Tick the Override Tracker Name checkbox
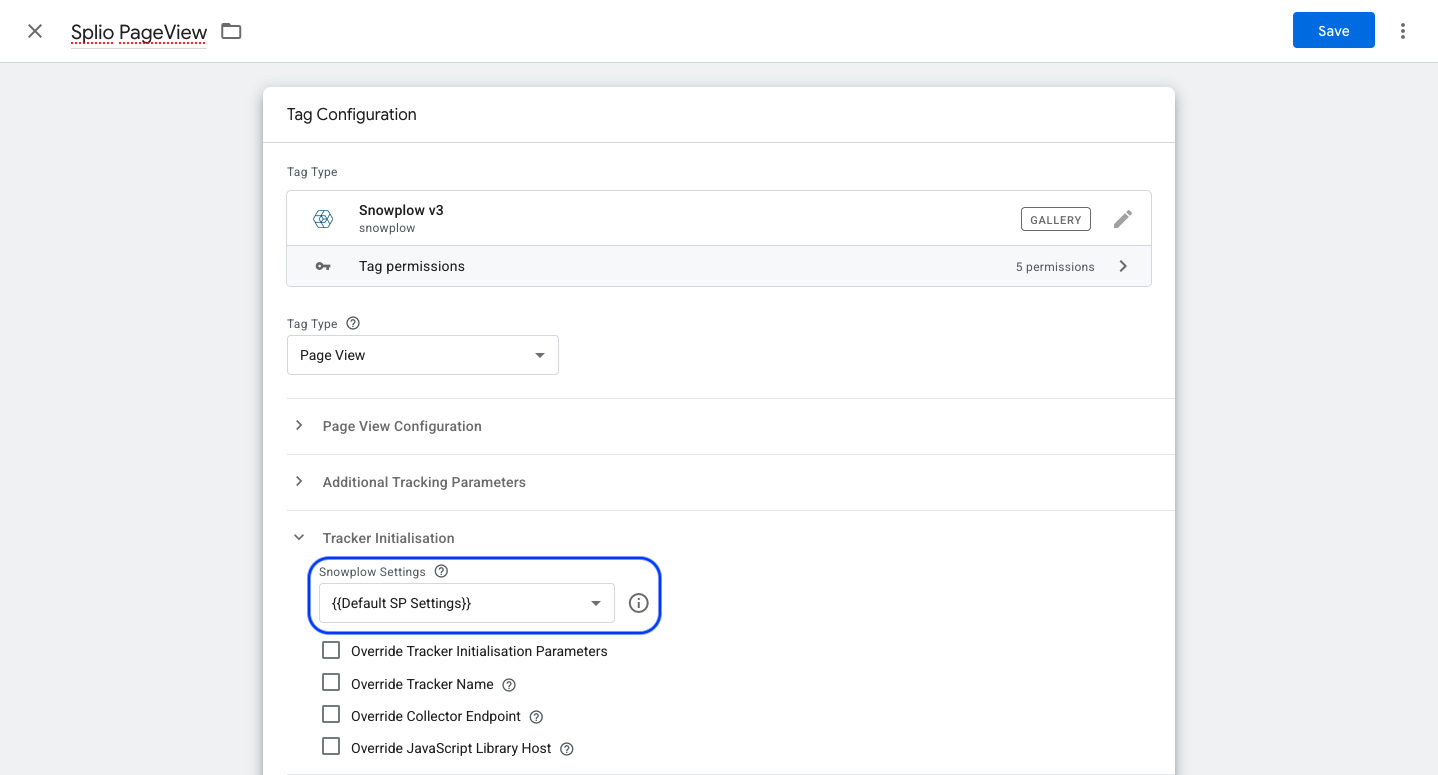Screen dimensions: 1438x775 tap(331, 683)
